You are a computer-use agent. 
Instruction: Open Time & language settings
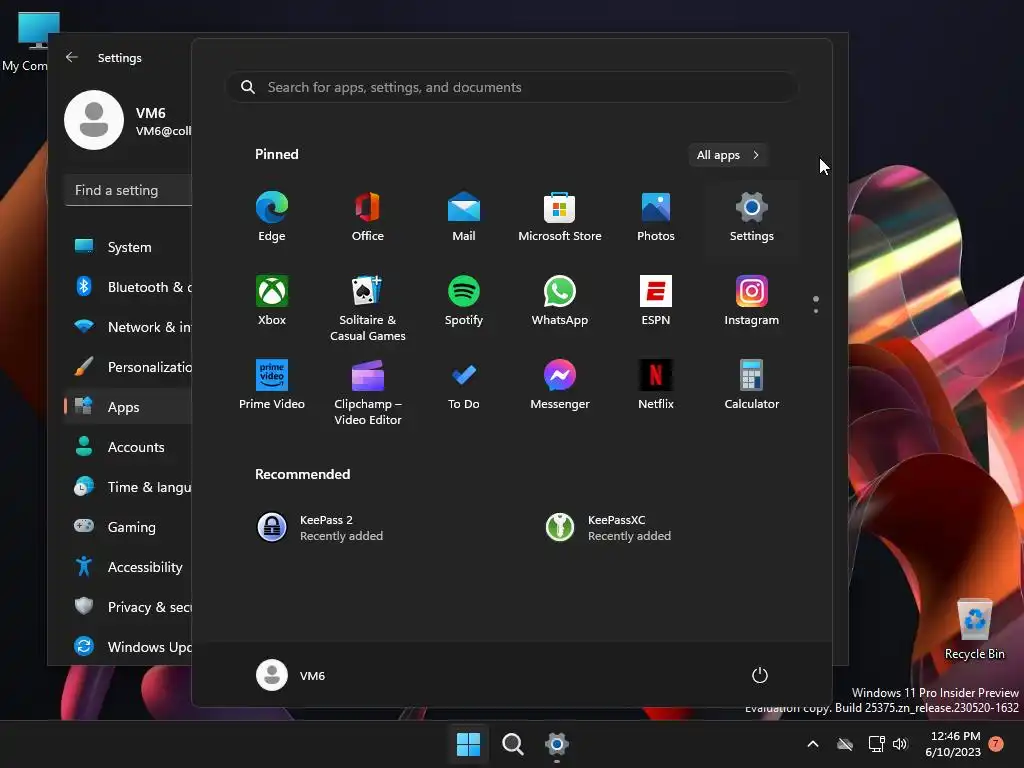pos(129,487)
